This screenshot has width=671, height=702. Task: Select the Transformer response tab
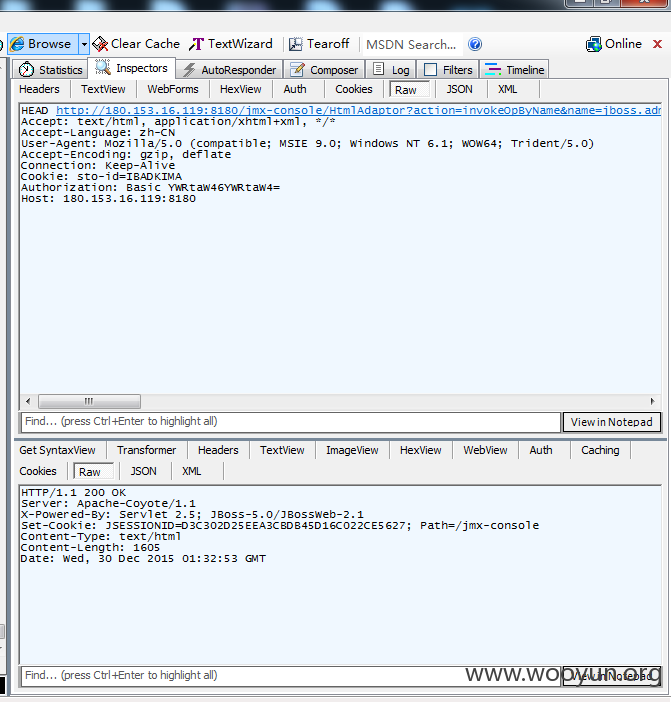[147, 450]
